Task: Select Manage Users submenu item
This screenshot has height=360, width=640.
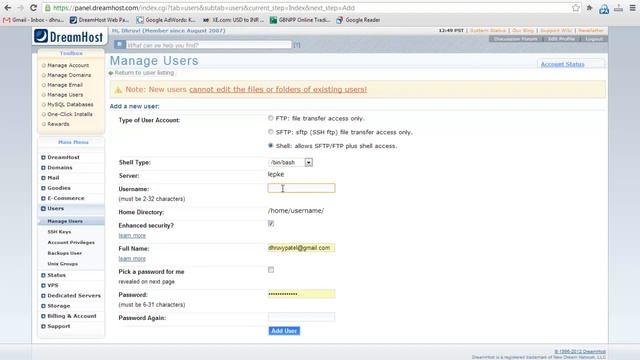Action: (x=65, y=221)
